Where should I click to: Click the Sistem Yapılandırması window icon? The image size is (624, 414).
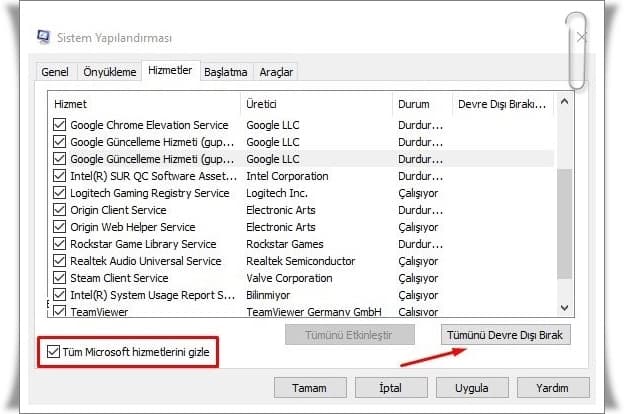click(x=44, y=37)
